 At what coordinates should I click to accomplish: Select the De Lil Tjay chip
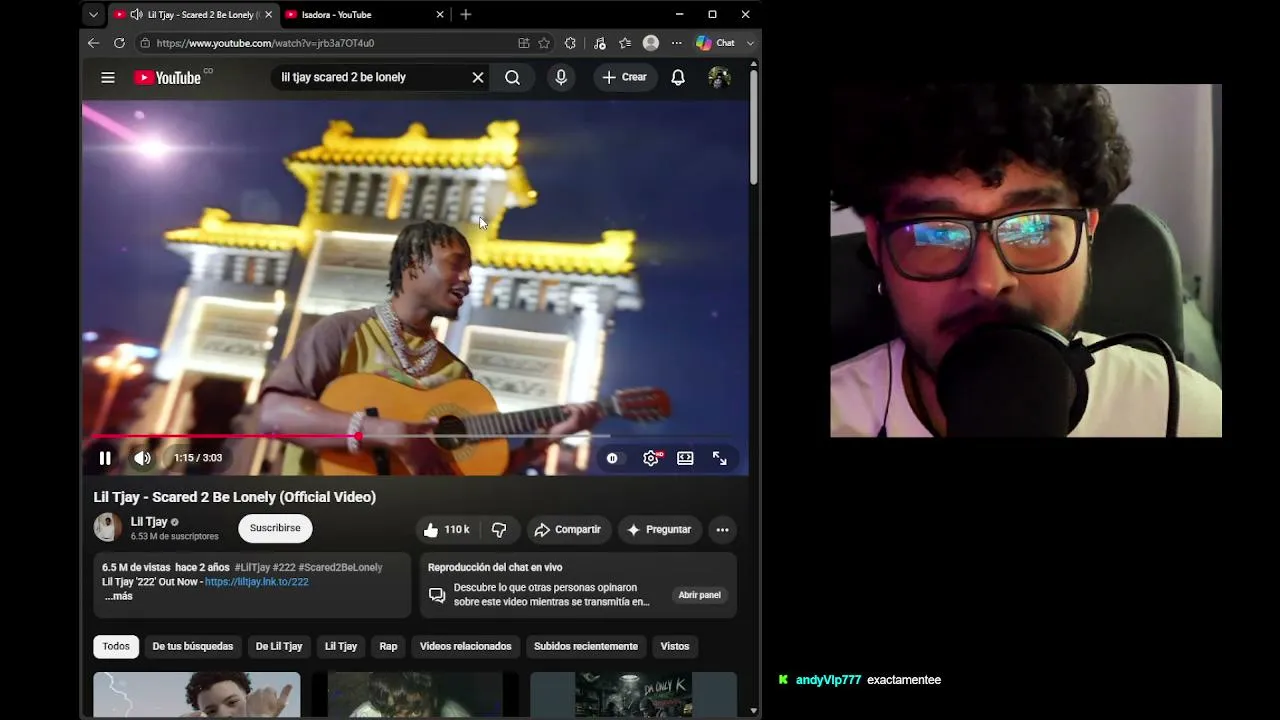[x=279, y=646]
